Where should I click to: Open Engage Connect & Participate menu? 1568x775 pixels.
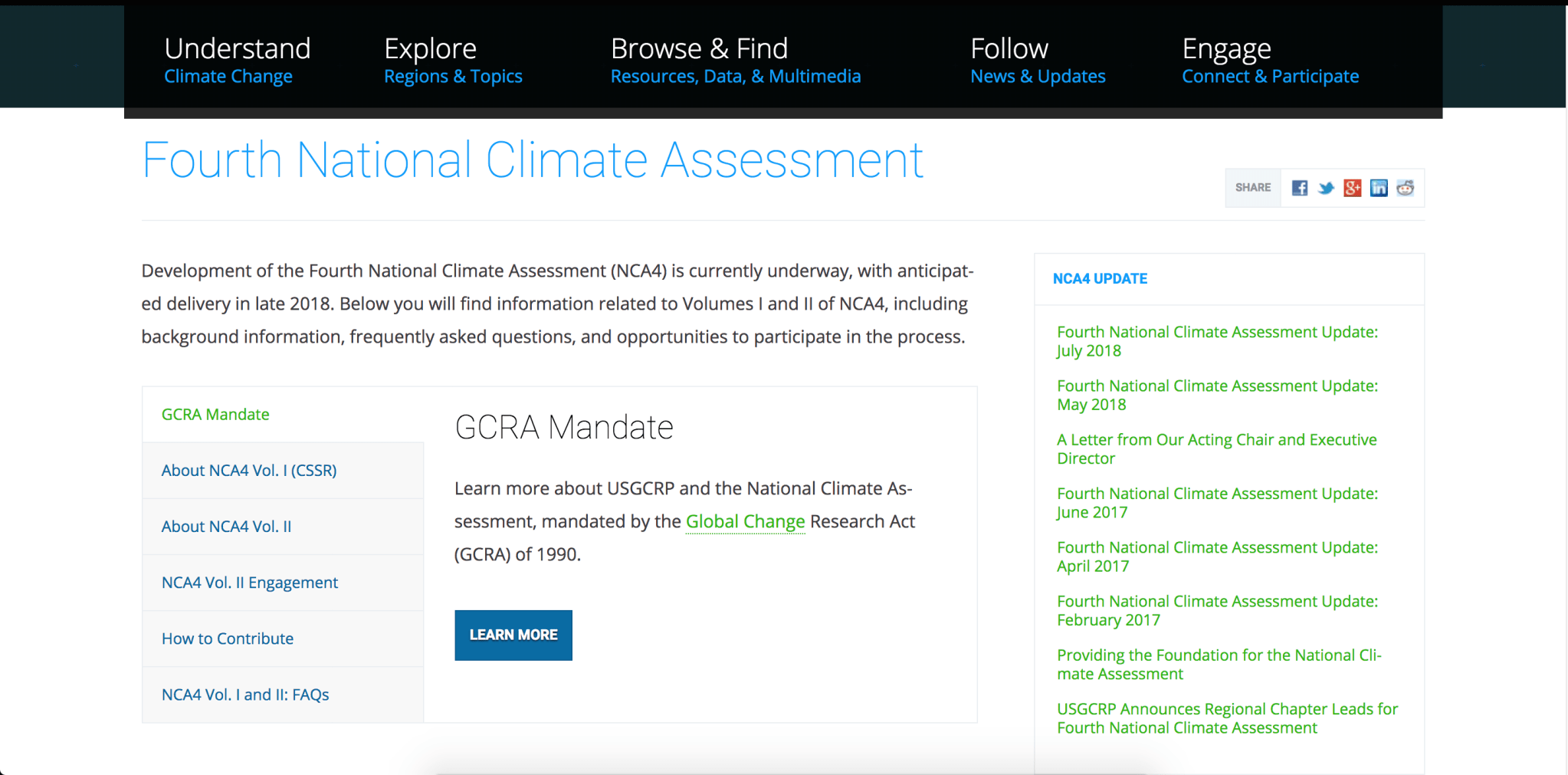[1270, 60]
